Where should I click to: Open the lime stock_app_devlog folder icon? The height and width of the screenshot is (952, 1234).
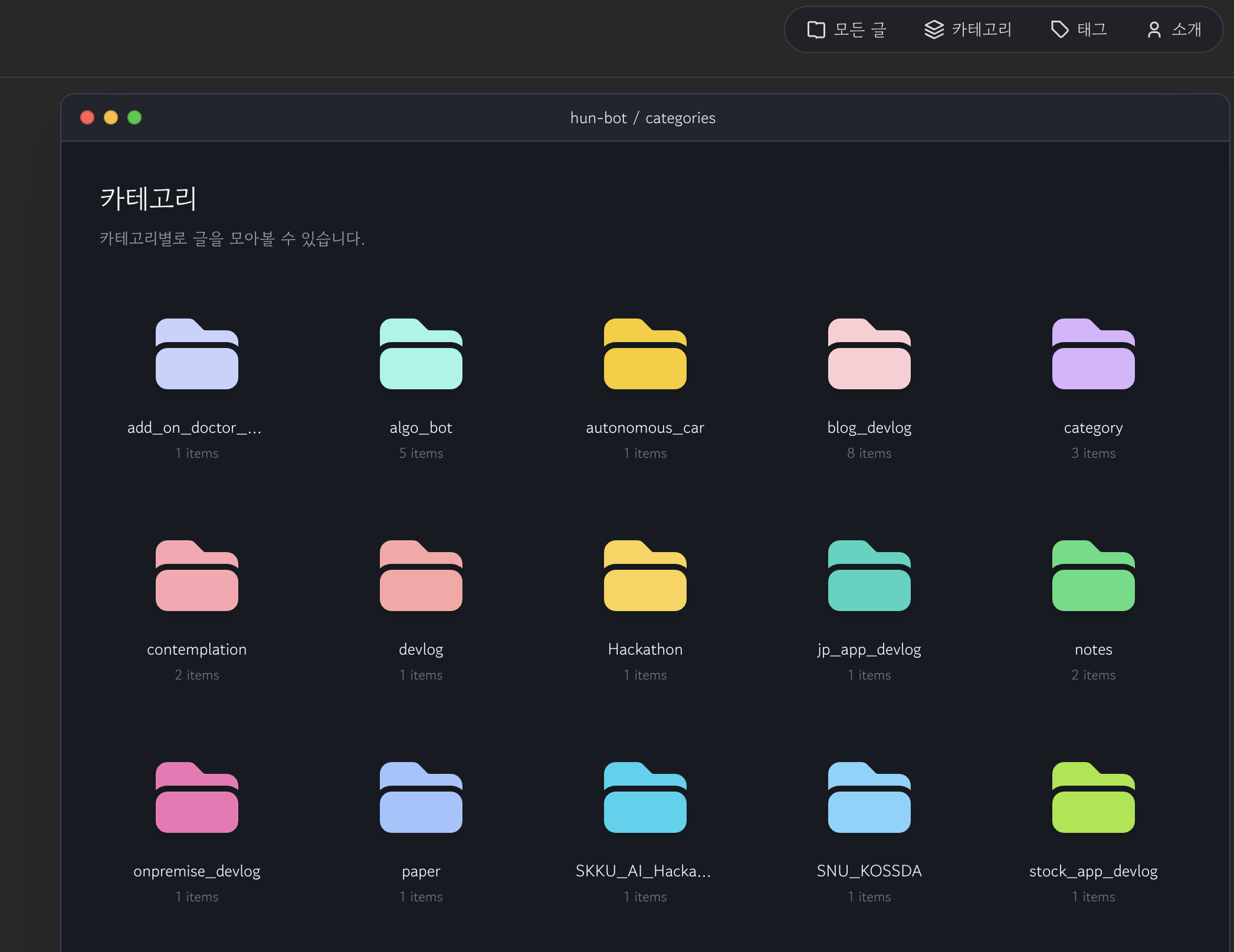coord(1093,797)
